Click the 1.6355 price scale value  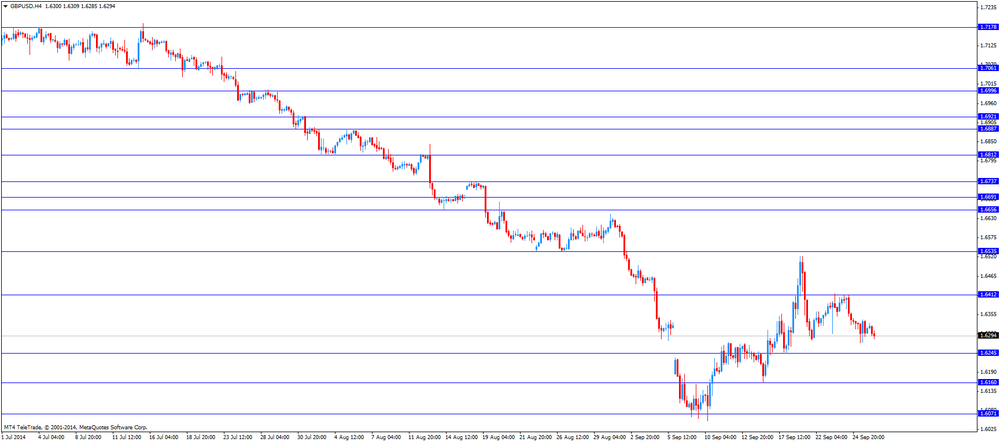pyautogui.click(x=989, y=314)
